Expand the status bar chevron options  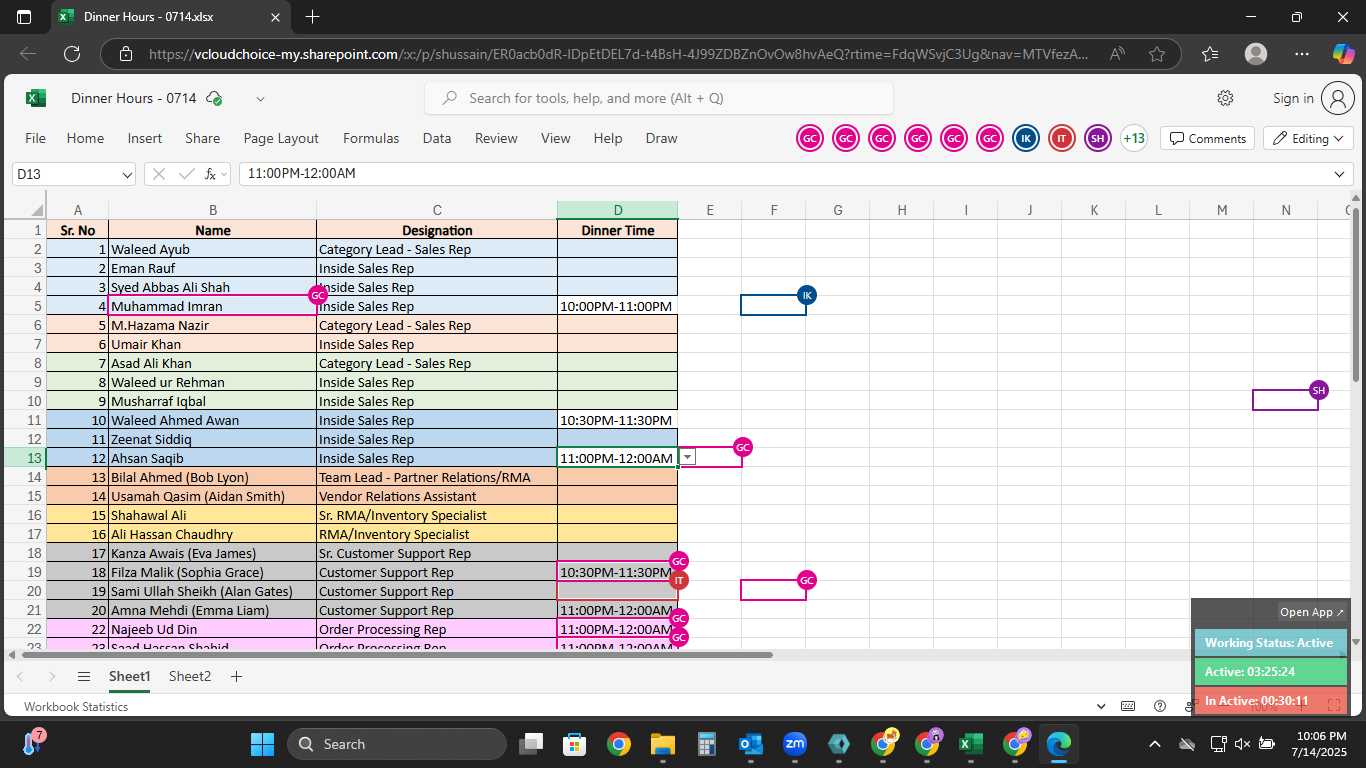pyautogui.click(x=1101, y=706)
